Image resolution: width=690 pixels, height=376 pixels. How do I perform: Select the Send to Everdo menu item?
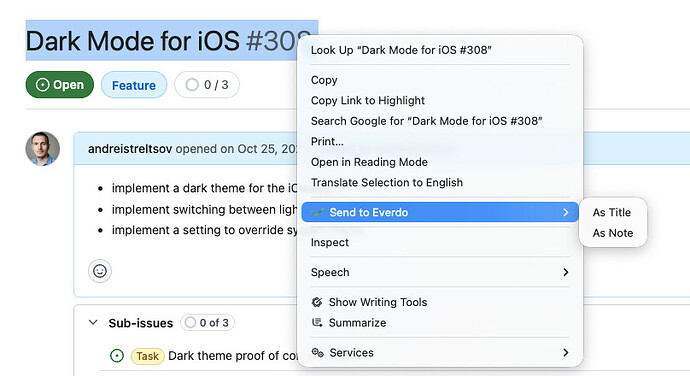coord(440,212)
